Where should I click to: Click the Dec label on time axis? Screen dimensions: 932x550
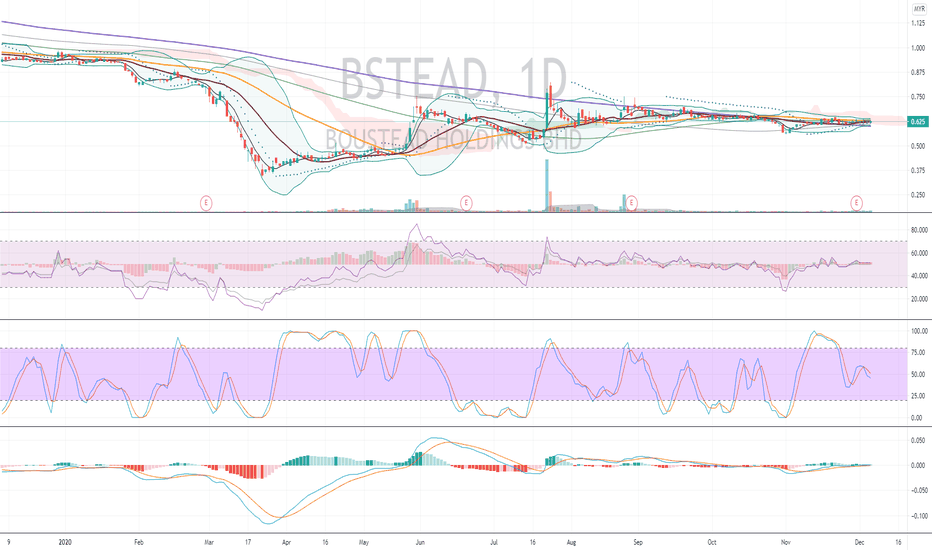(859, 542)
